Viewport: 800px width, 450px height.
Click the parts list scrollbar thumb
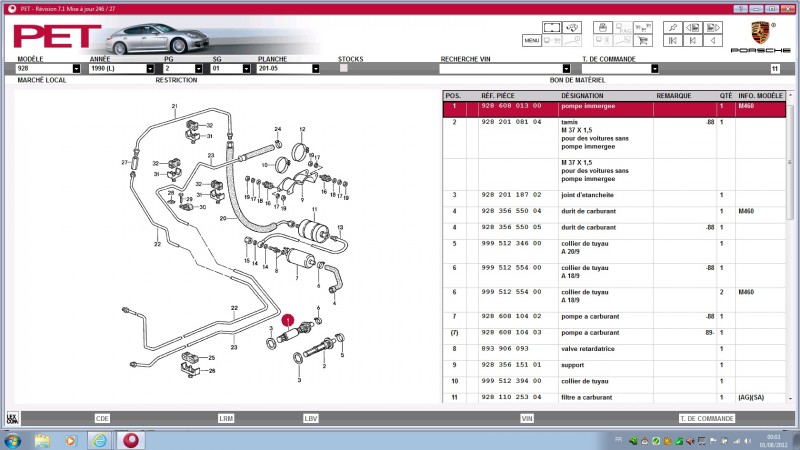(x=790, y=161)
